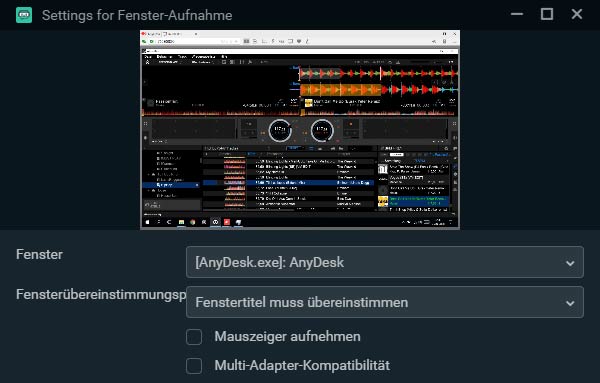Image resolution: width=600 pixels, height=383 pixels.
Task: Click the window capture preview thumbnail
Action: pos(300,130)
